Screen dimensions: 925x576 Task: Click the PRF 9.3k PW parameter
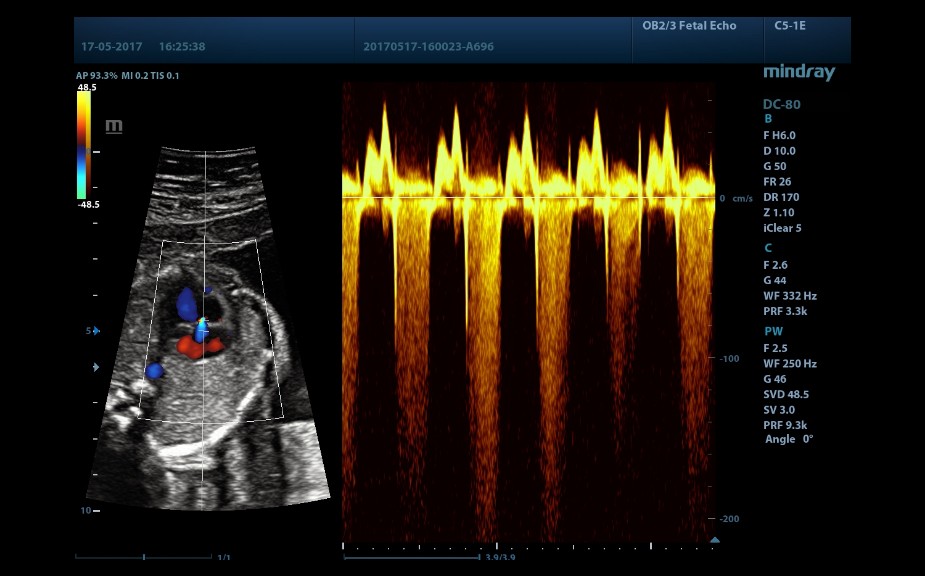pyautogui.click(x=785, y=425)
